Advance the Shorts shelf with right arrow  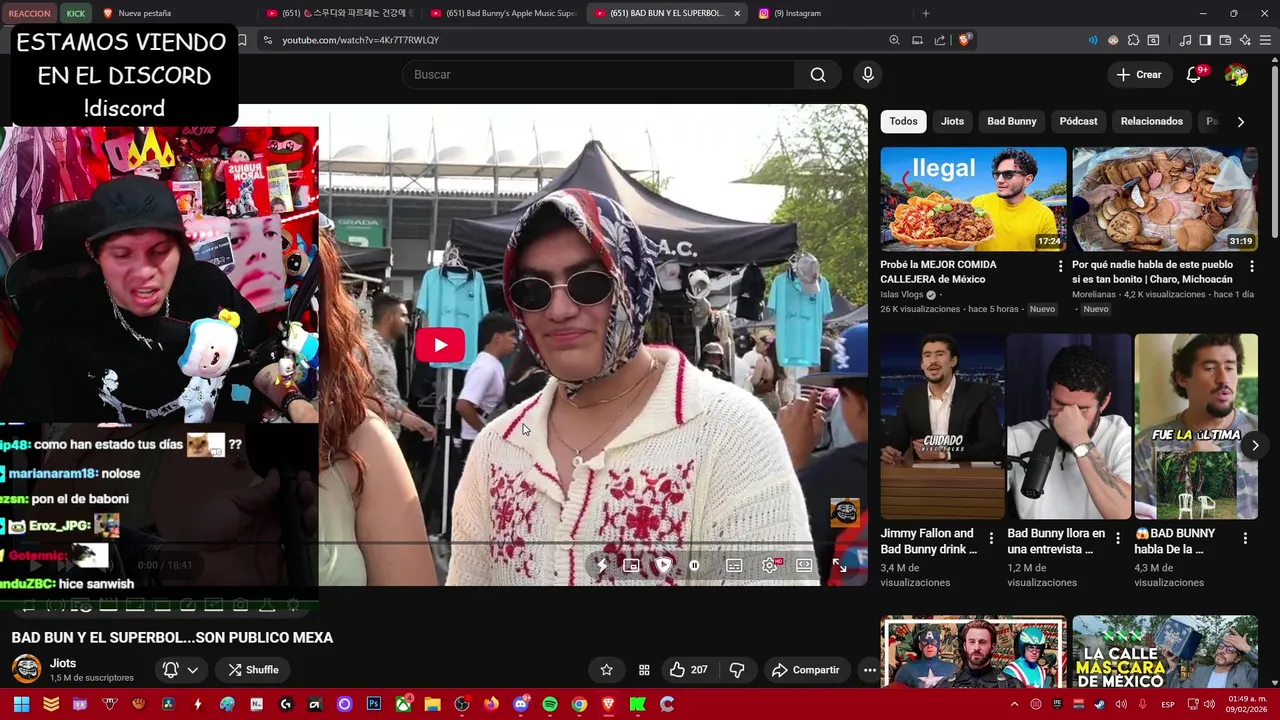click(1255, 445)
